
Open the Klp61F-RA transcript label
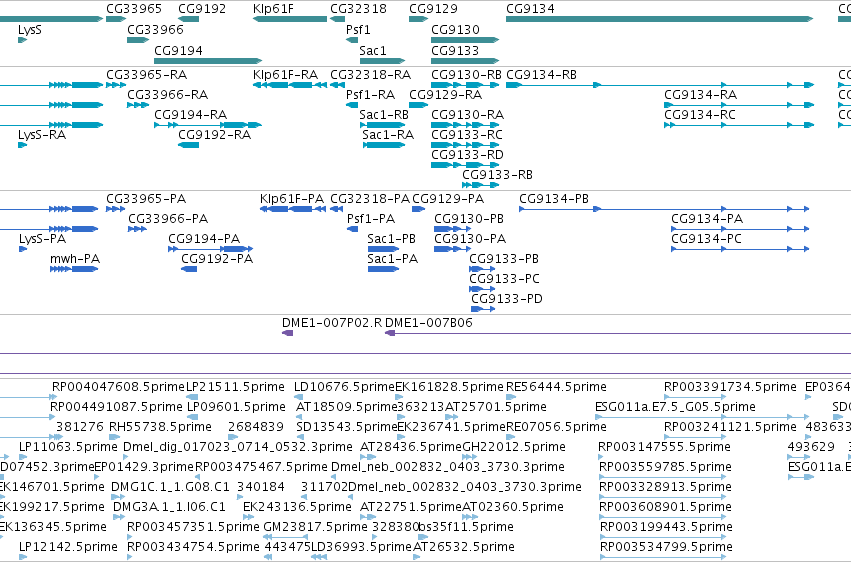[285, 74]
